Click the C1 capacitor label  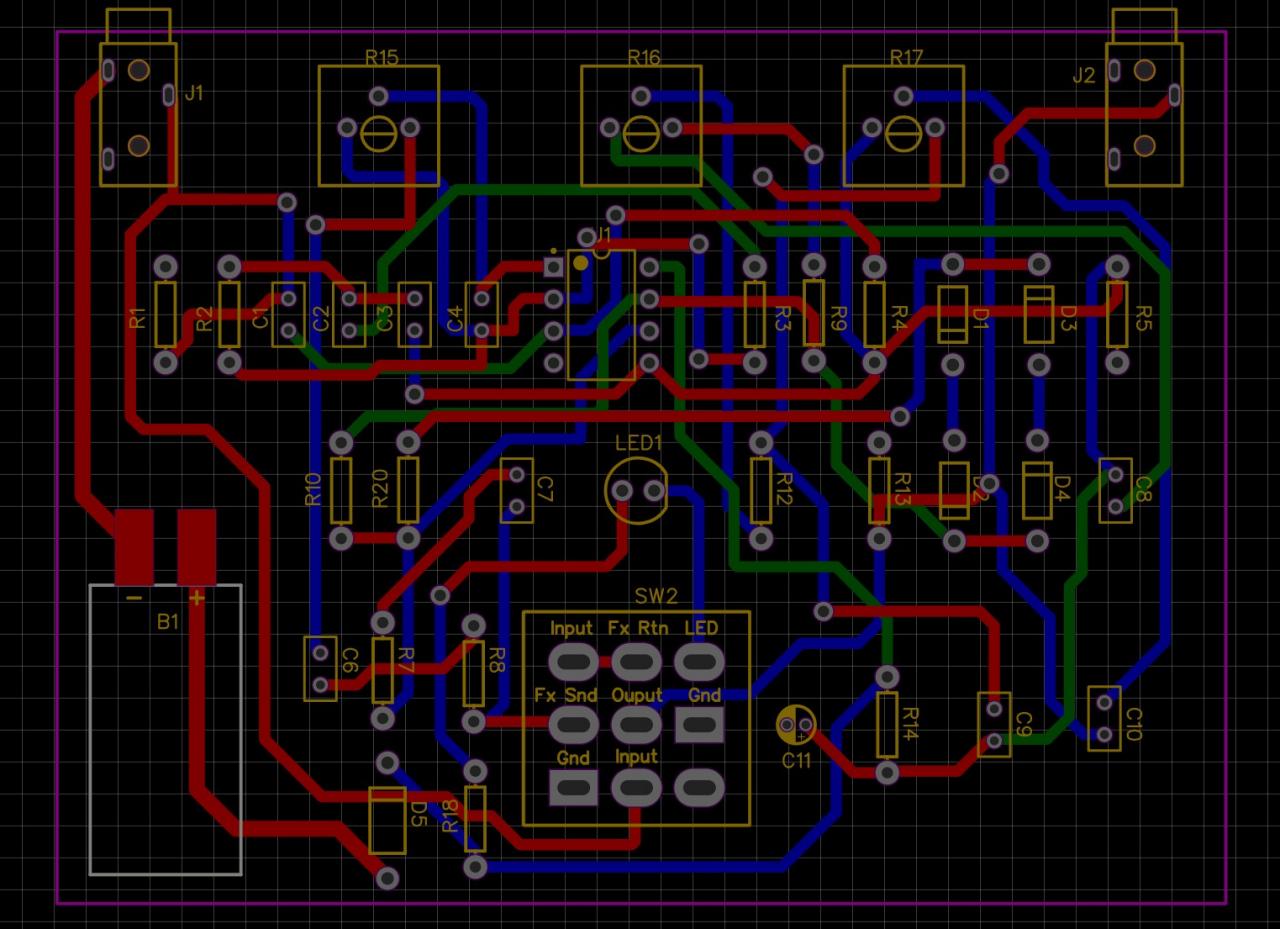coord(261,319)
